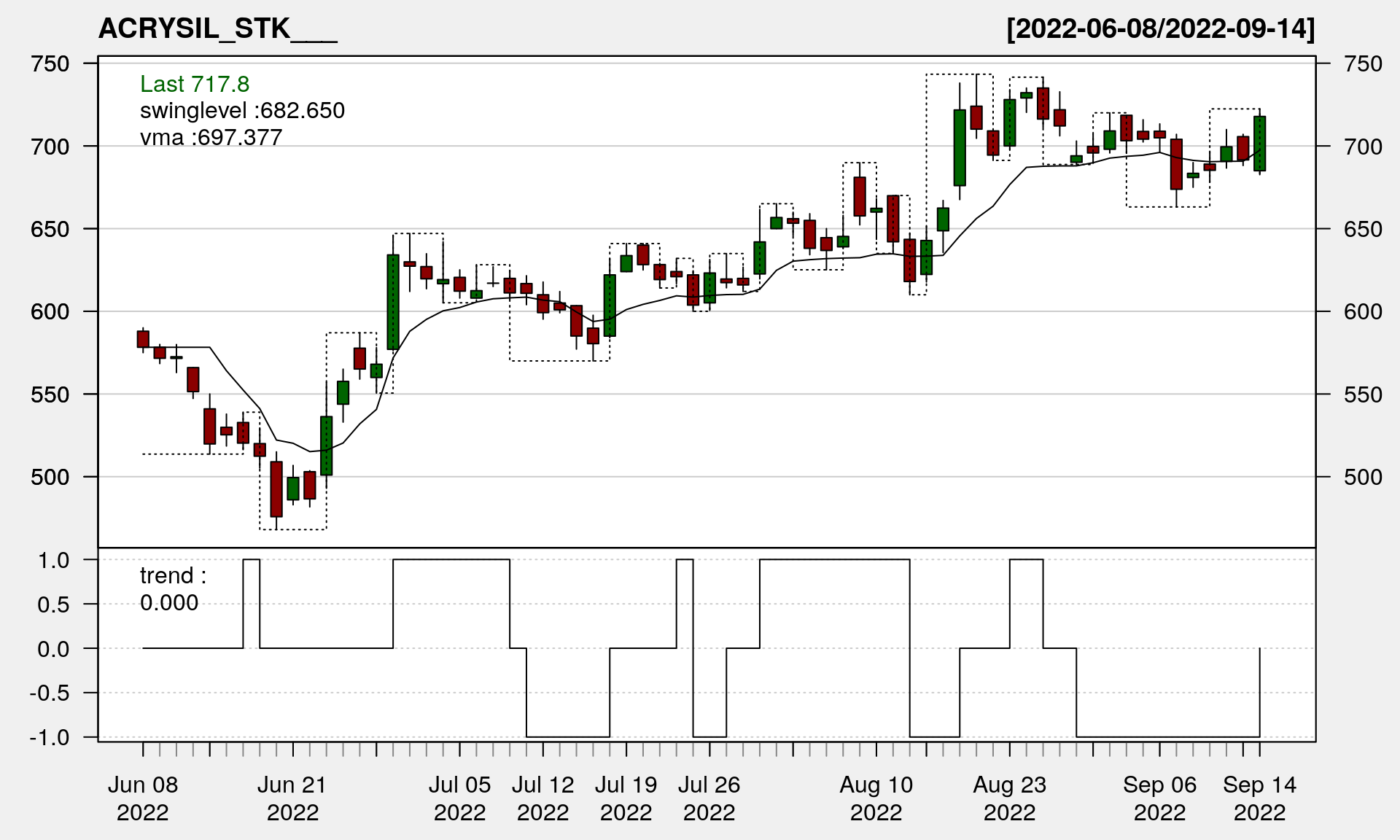Click the 750 label on left price axis

(50, 64)
